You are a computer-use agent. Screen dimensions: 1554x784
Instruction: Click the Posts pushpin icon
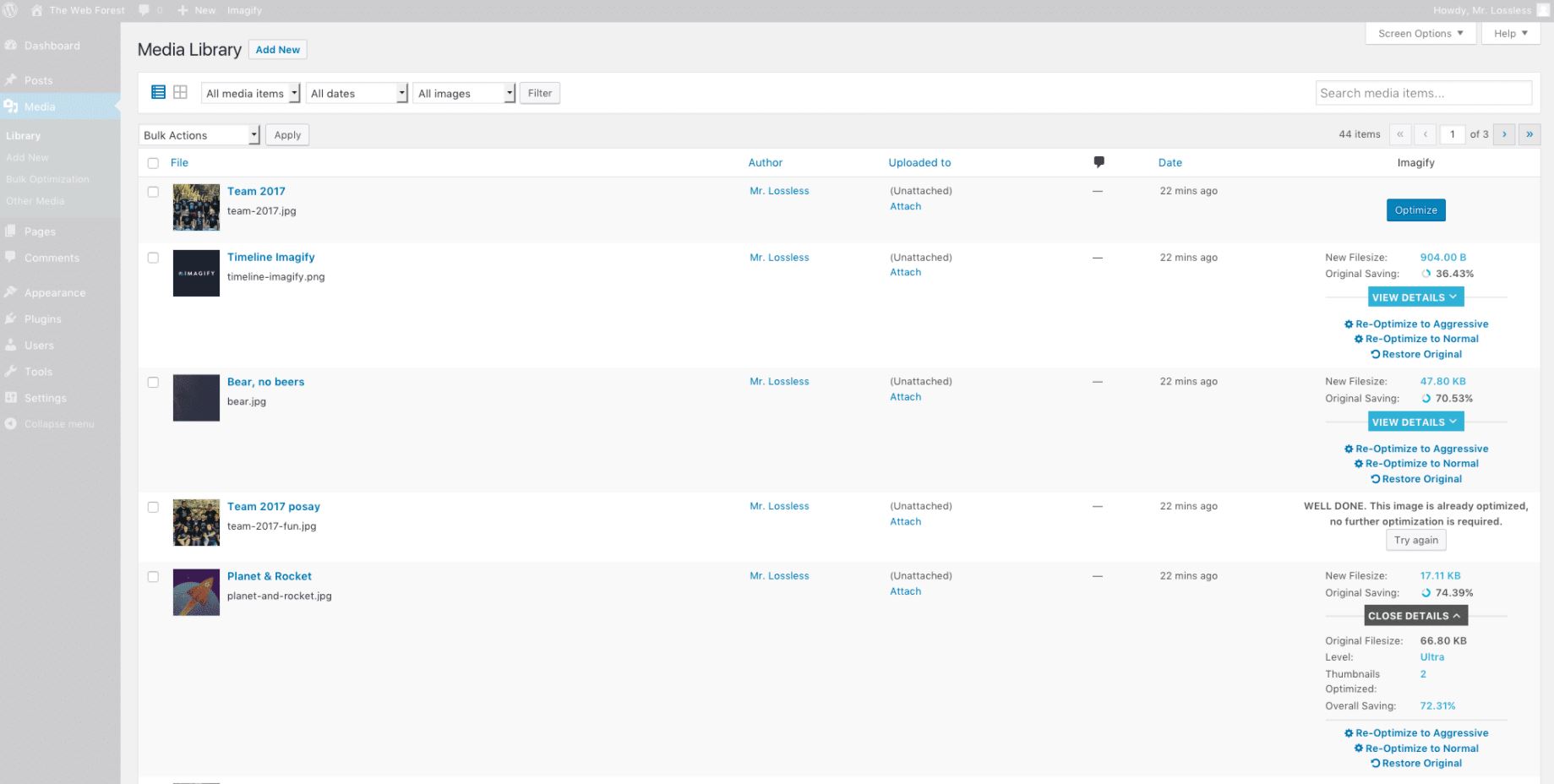click(11, 80)
